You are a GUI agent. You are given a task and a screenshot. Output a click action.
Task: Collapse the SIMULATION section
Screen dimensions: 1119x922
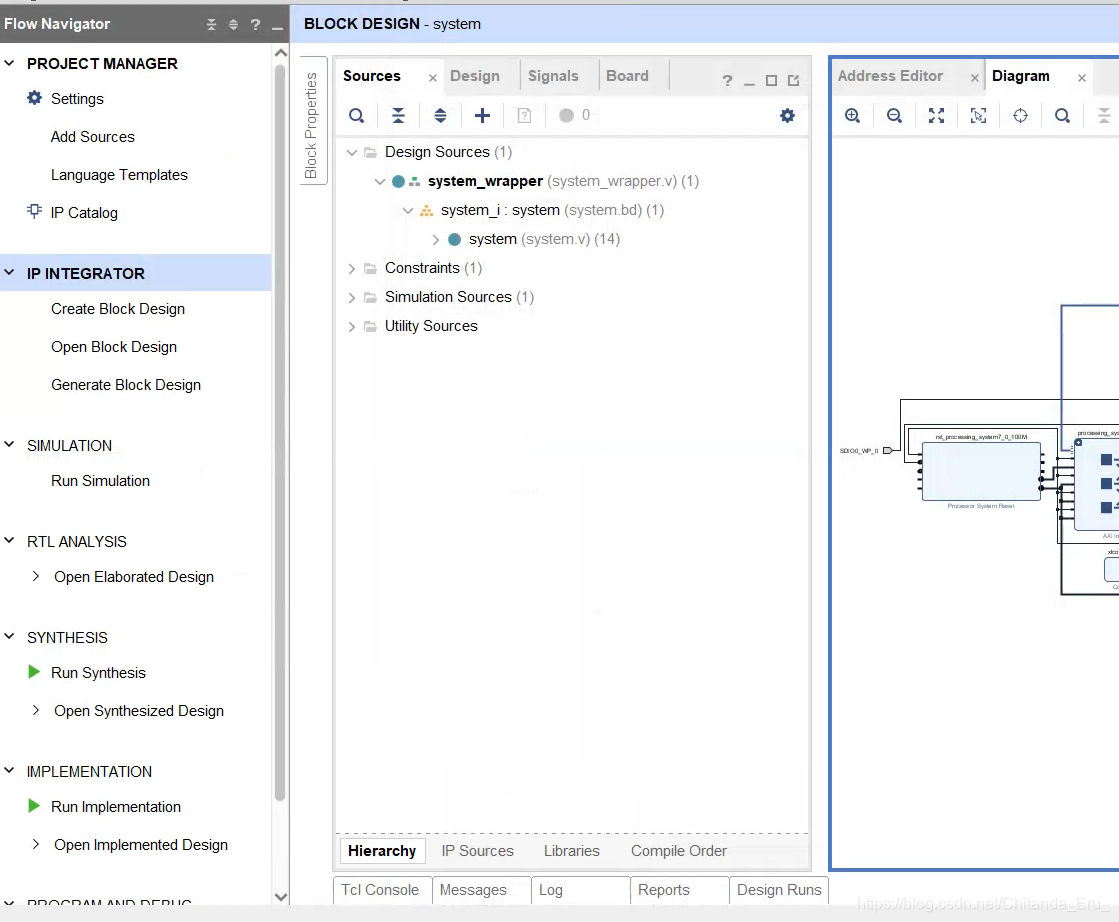pyautogui.click(x=9, y=444)
